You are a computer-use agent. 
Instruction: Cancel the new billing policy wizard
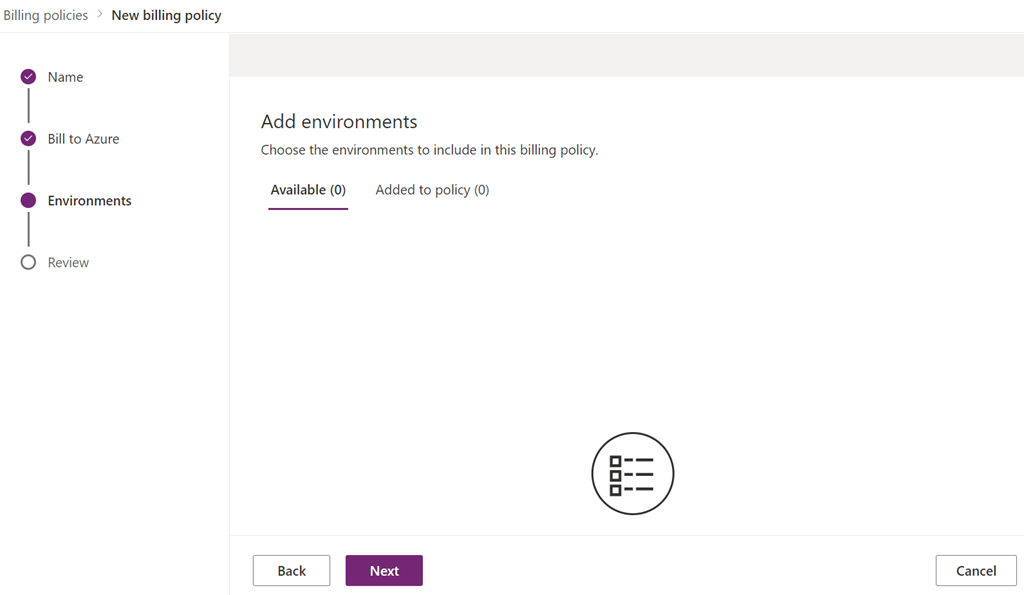click(x=975, y=571)
